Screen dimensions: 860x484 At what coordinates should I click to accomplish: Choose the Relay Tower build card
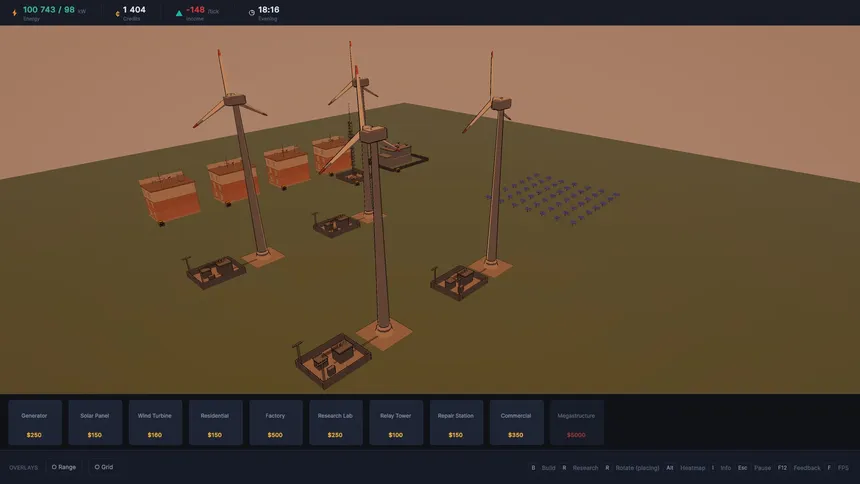coord(396,423)
